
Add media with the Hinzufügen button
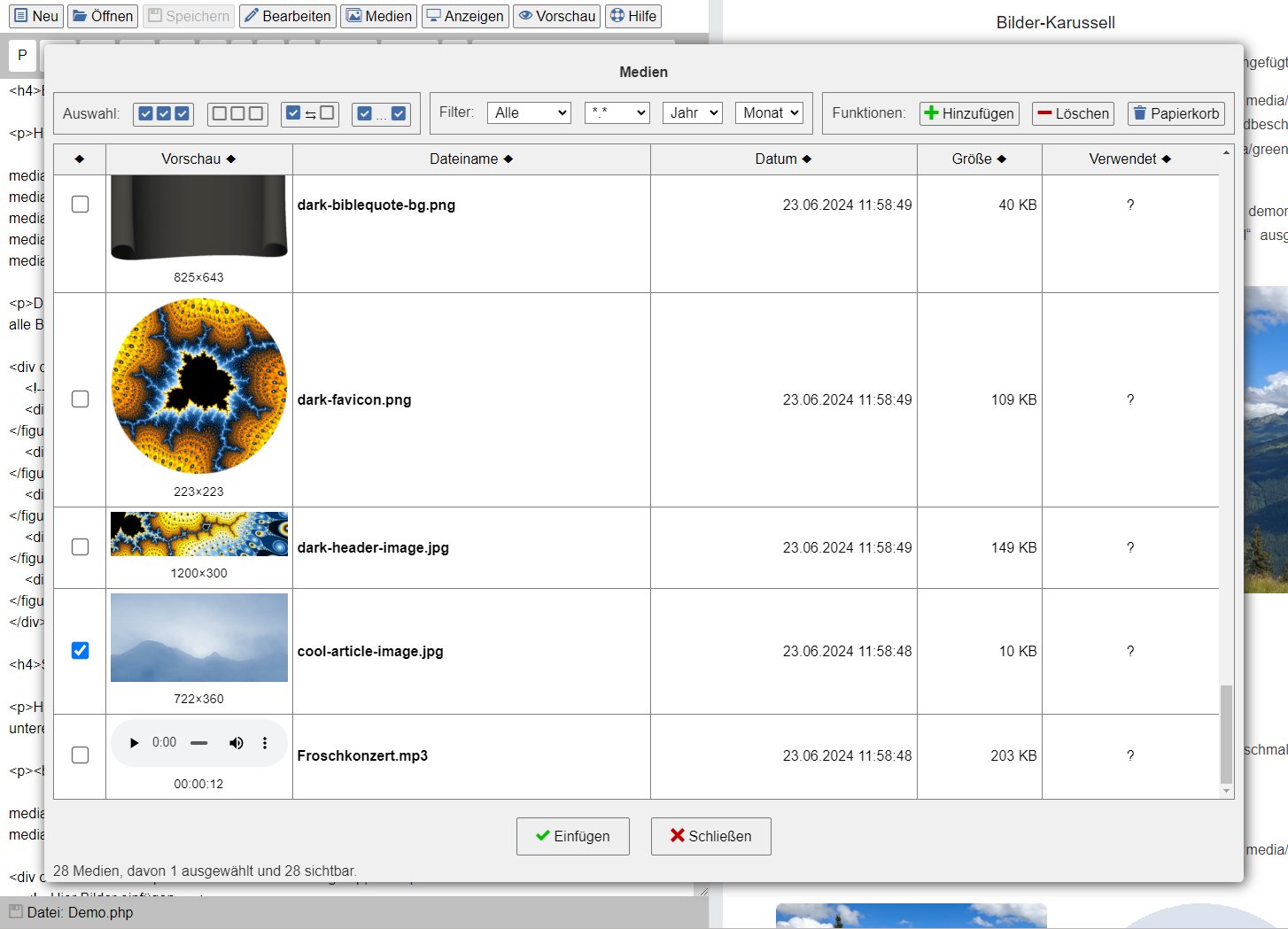969,113
